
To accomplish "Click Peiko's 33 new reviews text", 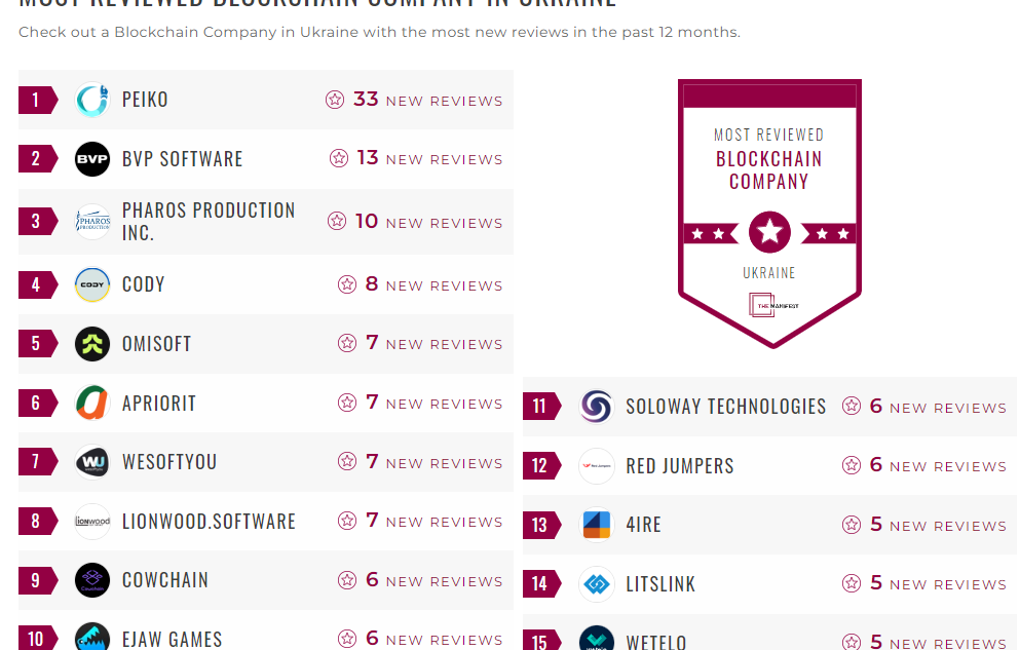I will click(x=427, y=100).
